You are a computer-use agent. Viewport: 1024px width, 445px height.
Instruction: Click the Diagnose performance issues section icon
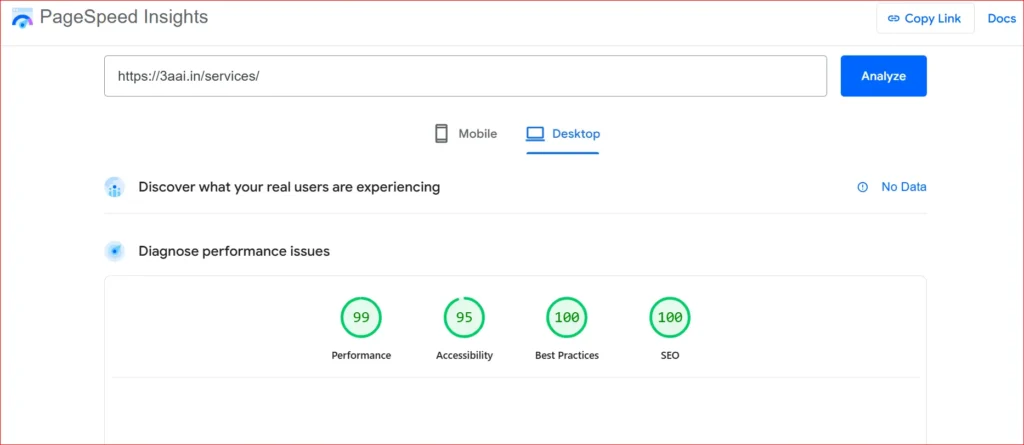click(x=115, y=251)
